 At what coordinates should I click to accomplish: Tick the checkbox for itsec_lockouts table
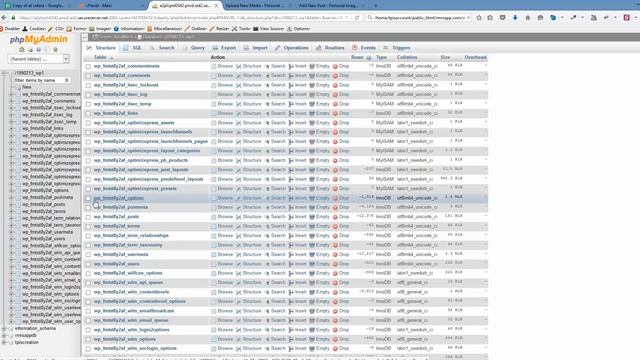click(x=88, y=85)
